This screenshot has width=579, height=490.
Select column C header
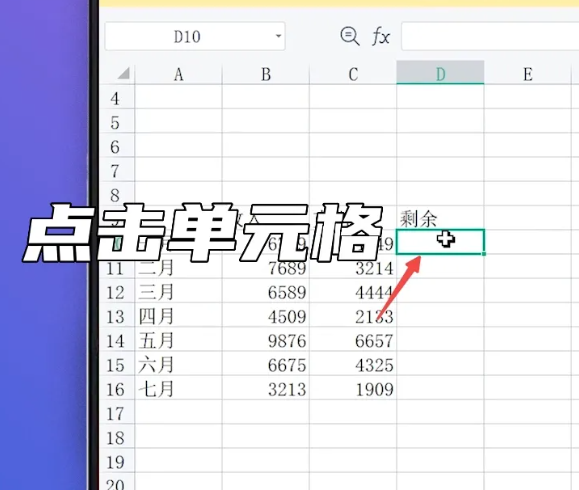tap(353, 74)
